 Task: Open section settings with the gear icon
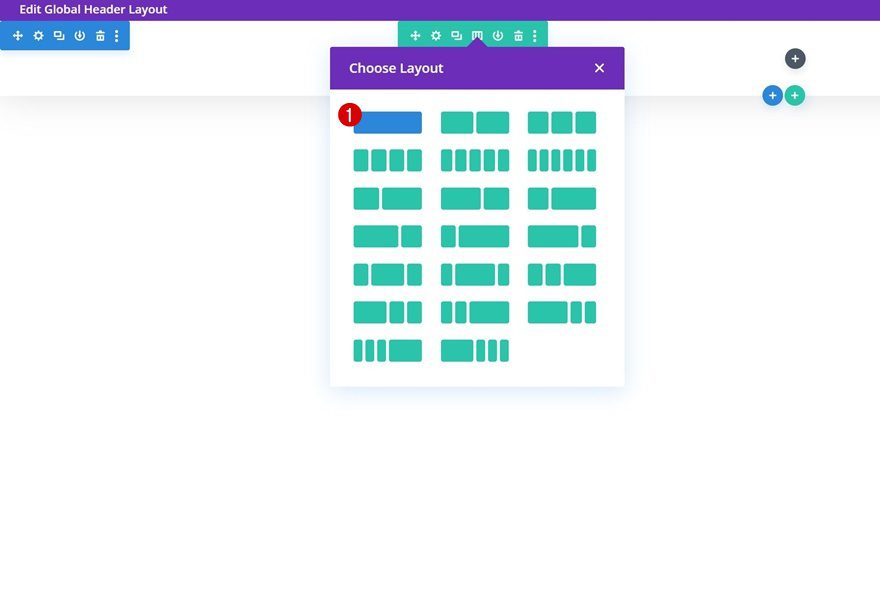(38, 35)
